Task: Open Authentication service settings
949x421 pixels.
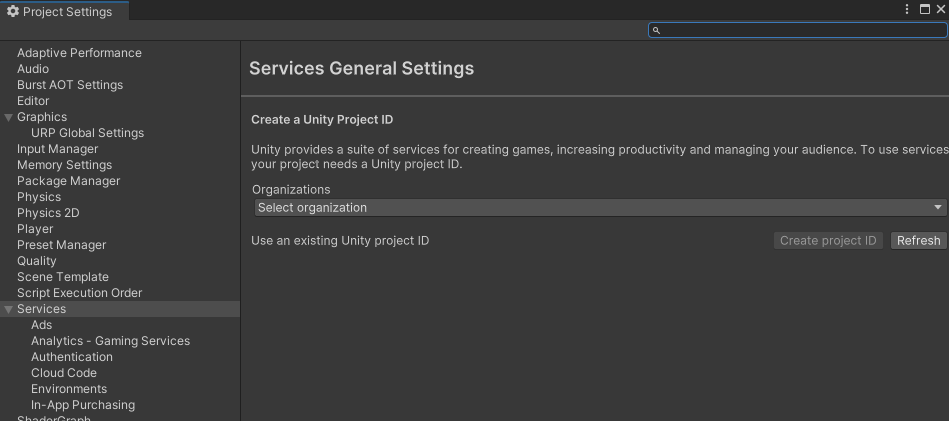Action: click(72, 357)
